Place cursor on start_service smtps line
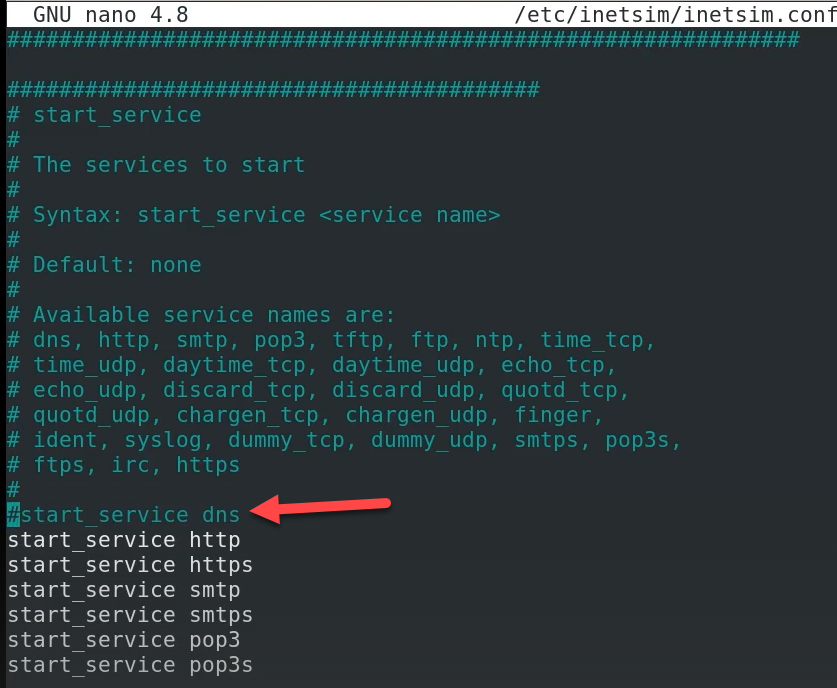This screenshot has height=688, width=837. pyautogui.click(x=130, y=615)
